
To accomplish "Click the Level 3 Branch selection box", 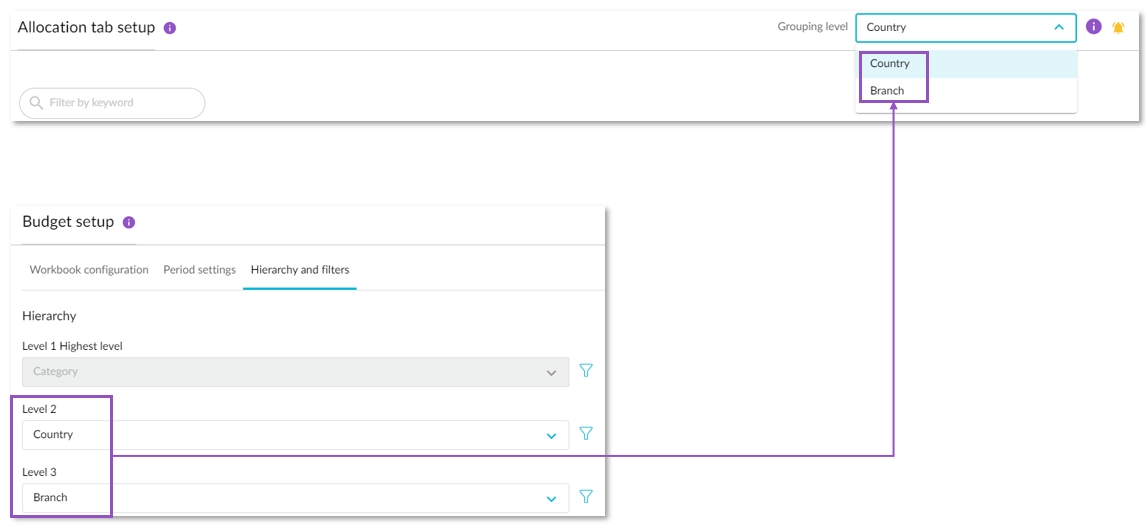I will click(x=280, y=498).
